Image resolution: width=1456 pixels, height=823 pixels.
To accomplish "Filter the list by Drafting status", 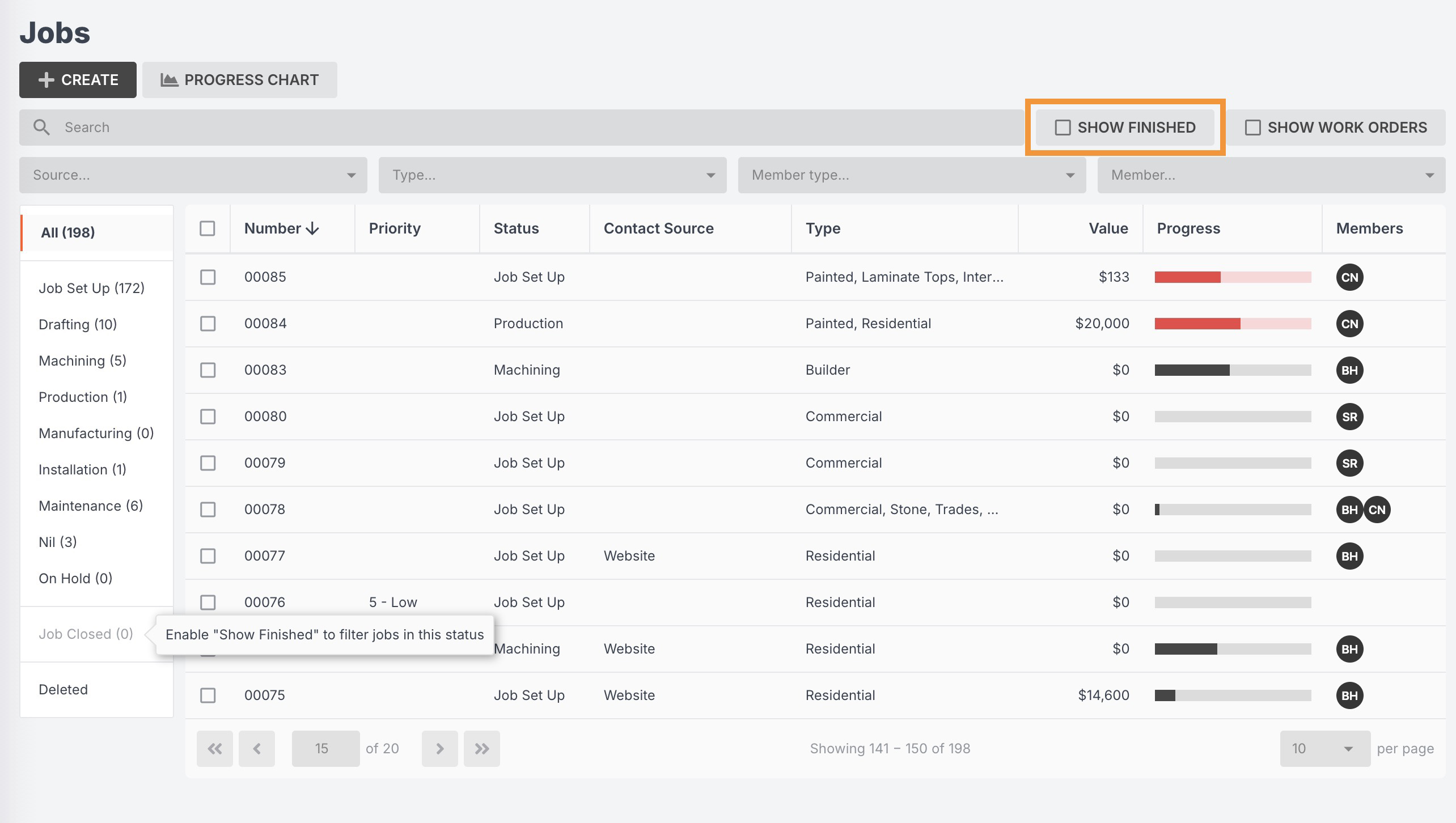I will [78, 324].
